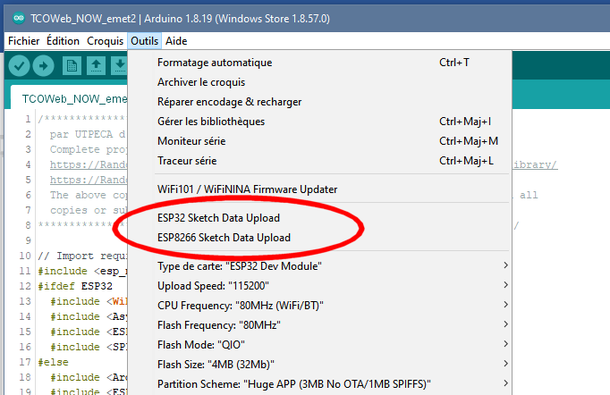The height and width of the screenshot is (395, 610).
Task: Open the Croquis menu
Action: [x=105, y=41]
